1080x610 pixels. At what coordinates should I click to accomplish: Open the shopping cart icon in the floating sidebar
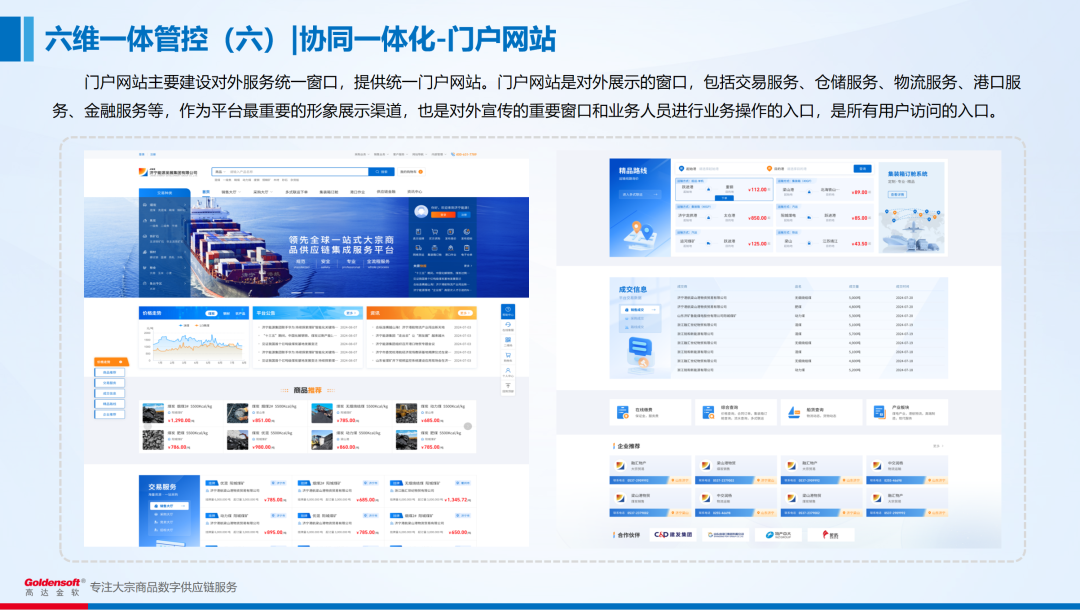(509, 355)
